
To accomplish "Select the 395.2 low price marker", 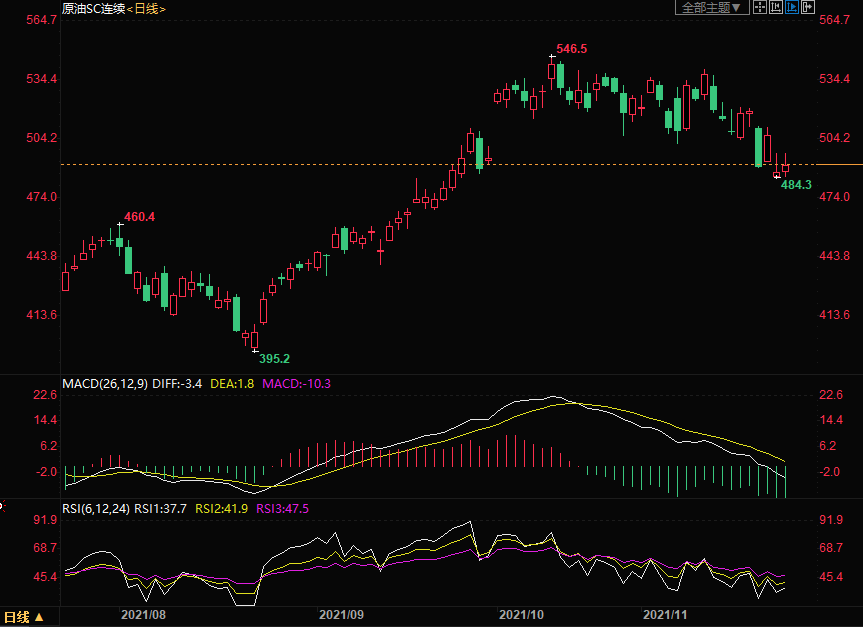I will (274, 358).
